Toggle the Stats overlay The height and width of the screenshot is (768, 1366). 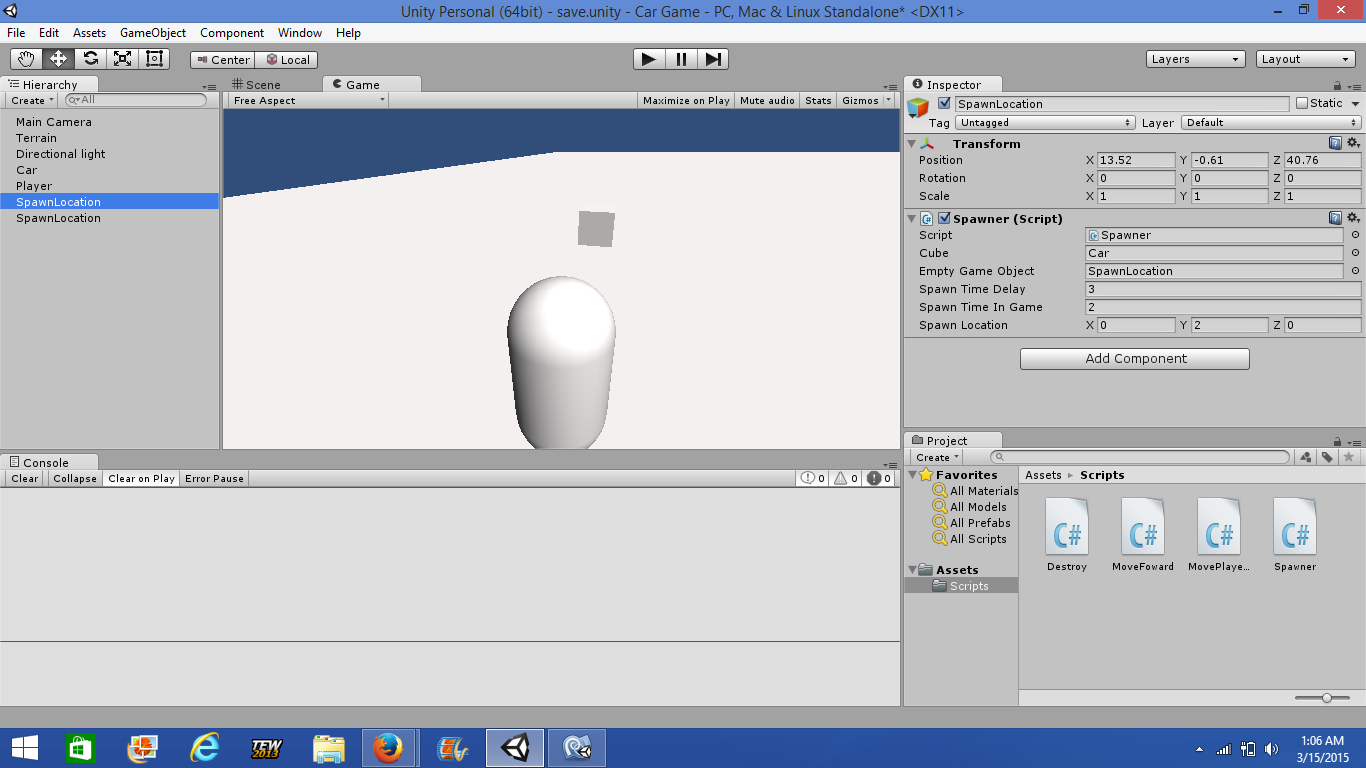818,100
